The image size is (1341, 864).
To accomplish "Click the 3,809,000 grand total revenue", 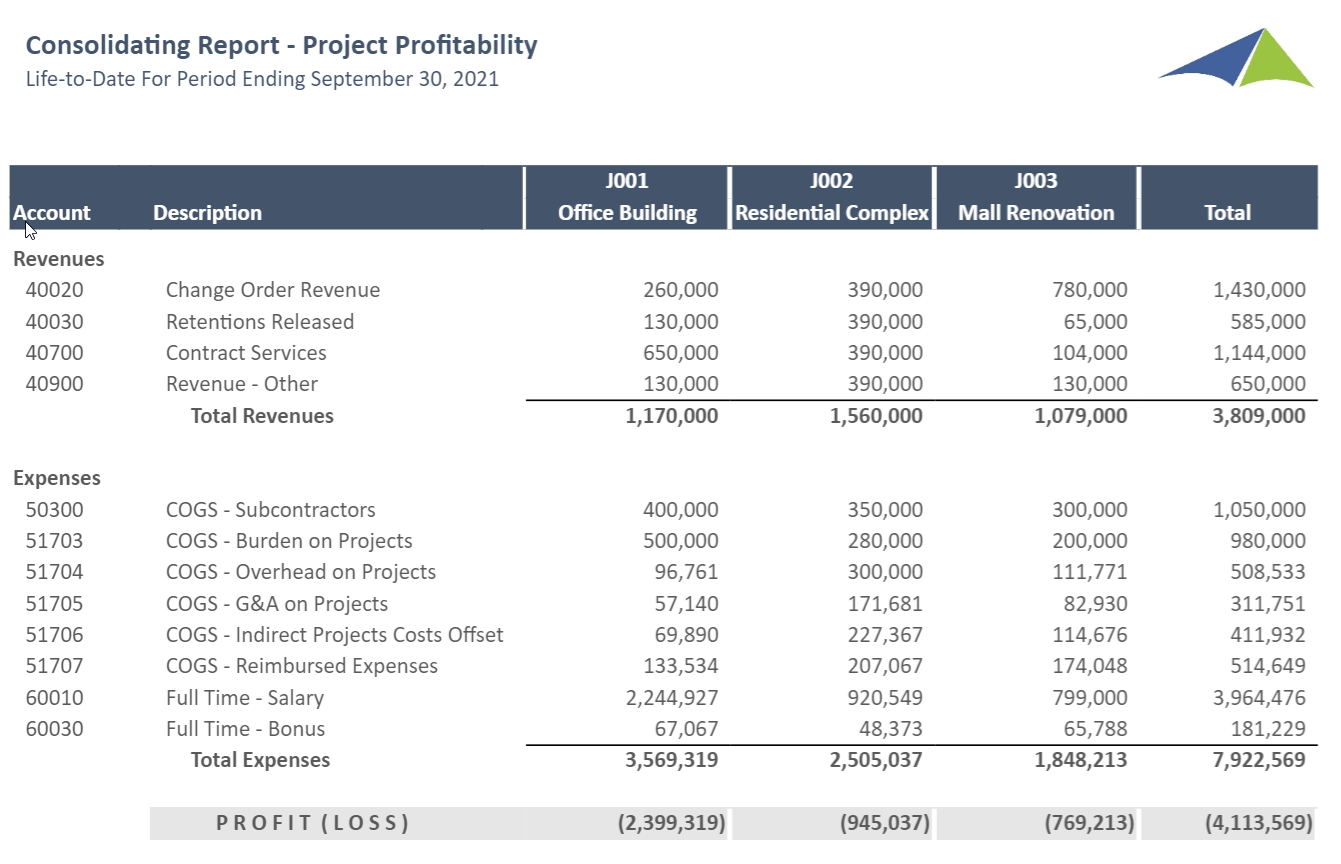I will [1259, 416].
